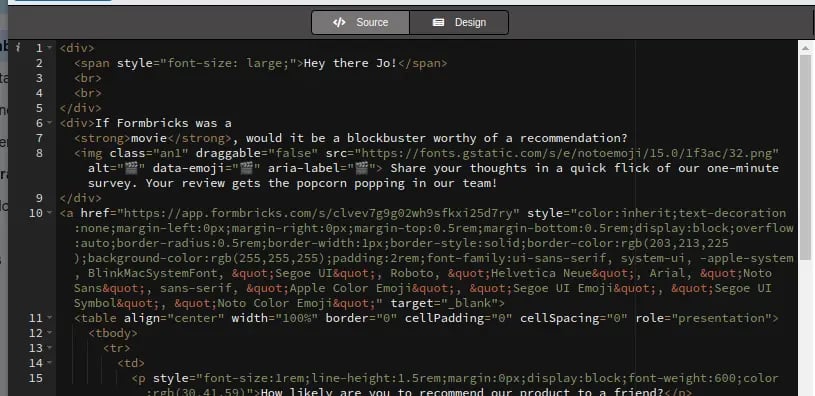This screenshot has height=396, width=815.
Task: Collapse the tbody fold arrow at line 12
Action: click(x=50, y=333)
